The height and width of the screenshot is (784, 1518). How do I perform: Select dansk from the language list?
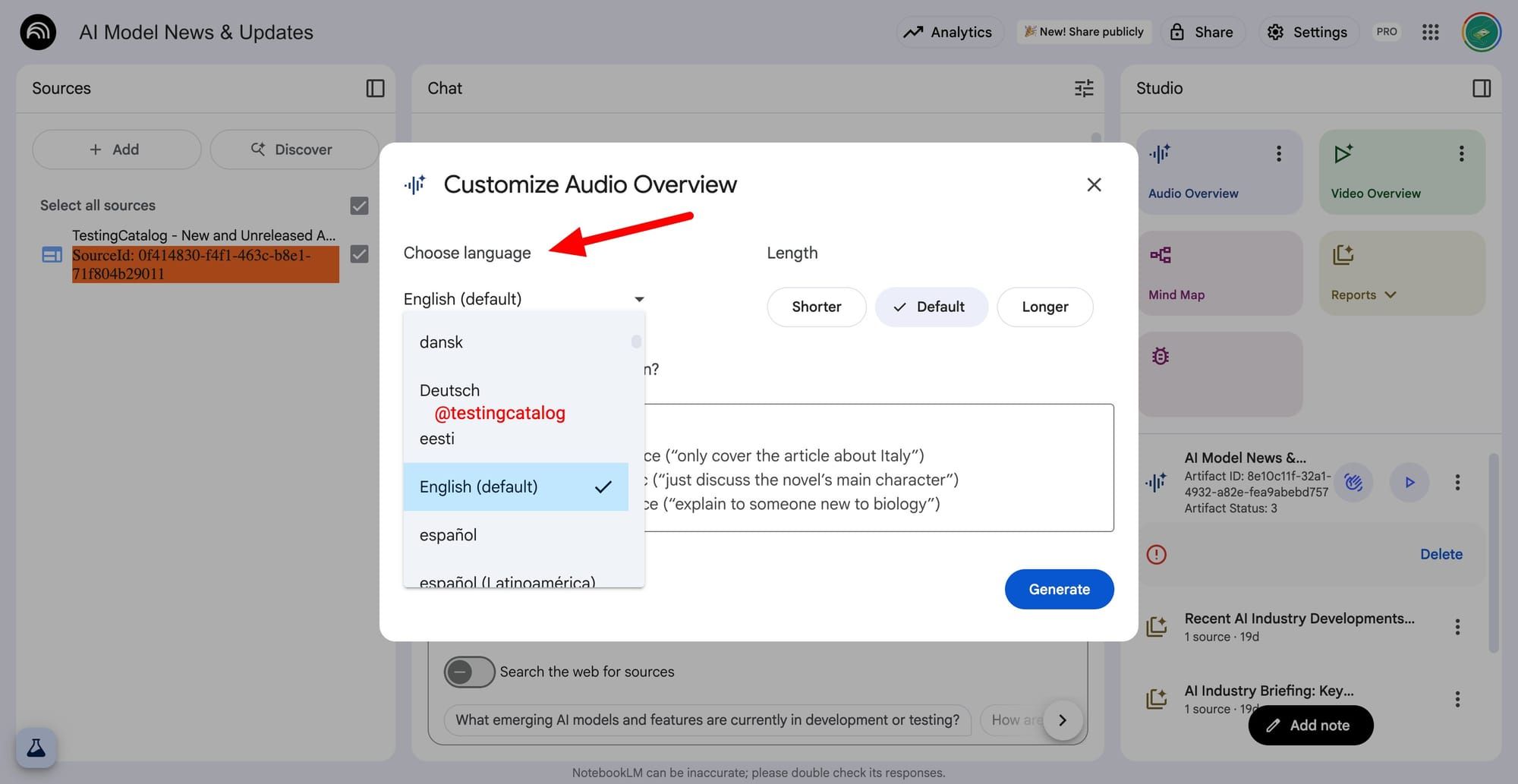[516, 342]
